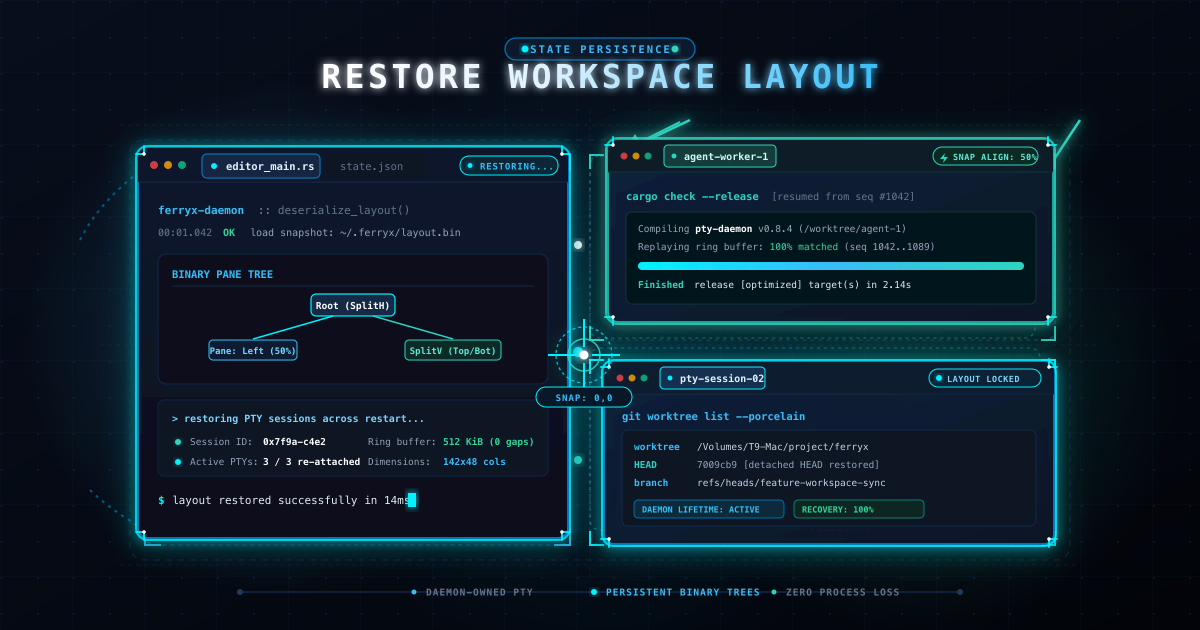Select the pty-session-02 tab
The image size is (1200, 630).
coord(713,378)
